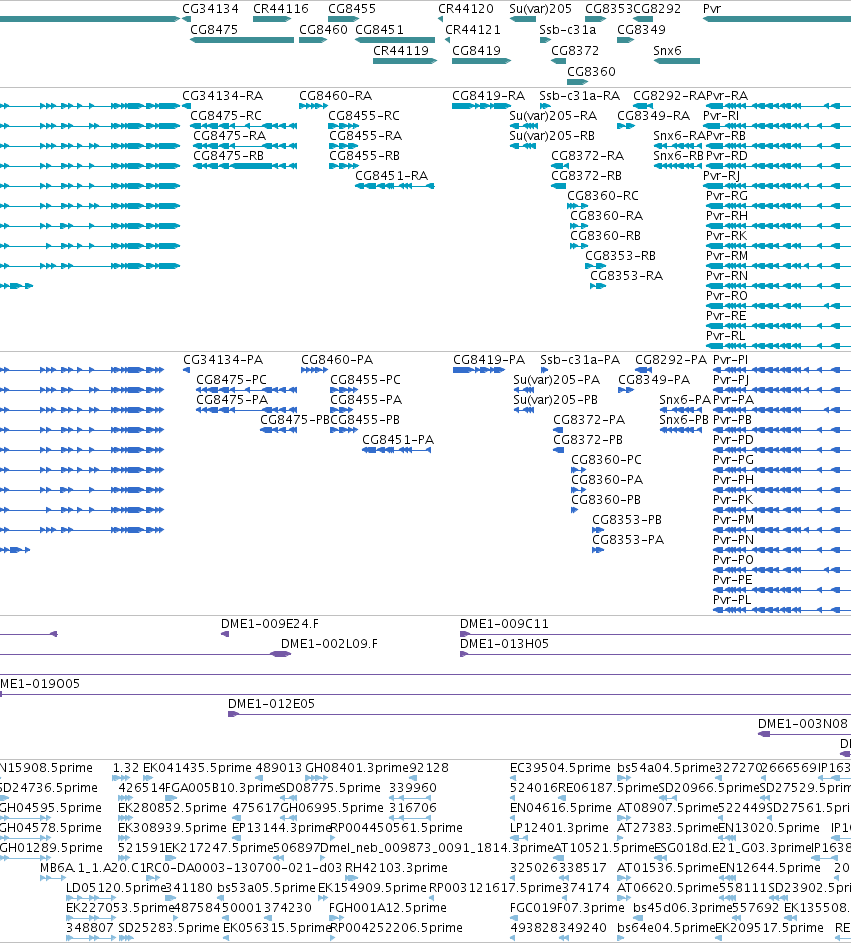Click the teal gene bar under Snx6
The width and height of the screenshot is (851, 943).
point(677,61)
